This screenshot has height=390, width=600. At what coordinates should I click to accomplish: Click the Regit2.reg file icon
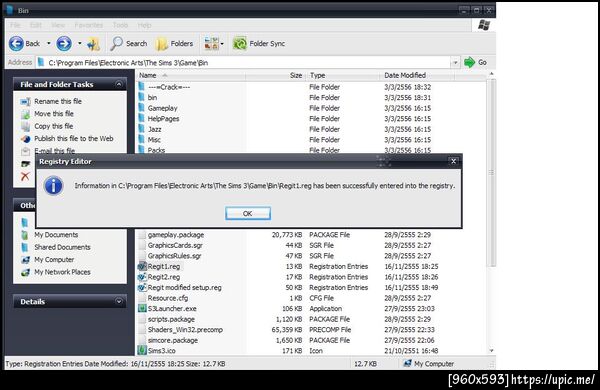pos(142,277)
